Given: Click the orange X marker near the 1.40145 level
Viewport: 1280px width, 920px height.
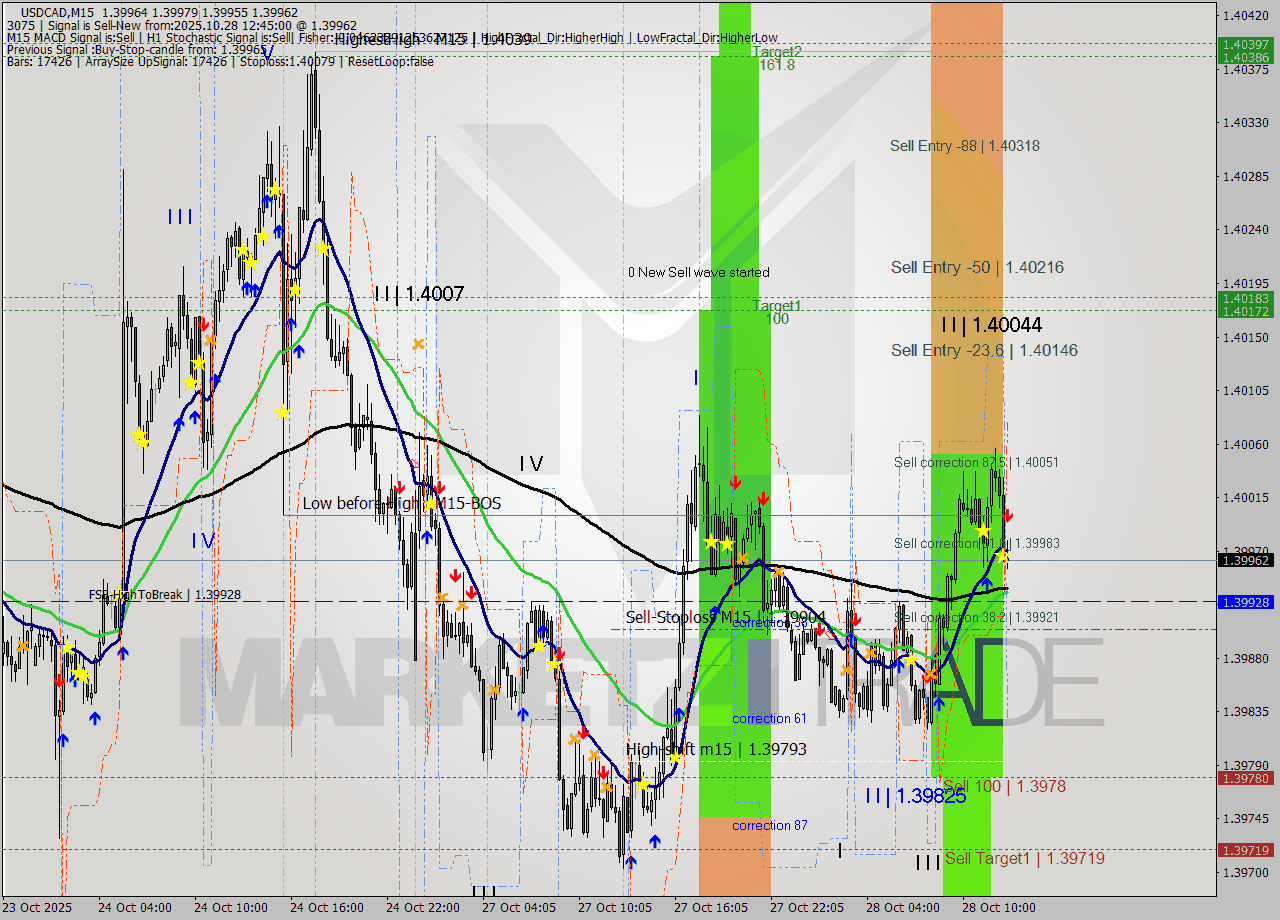Looking at the screenshot, I should click(x=418, y=343).
